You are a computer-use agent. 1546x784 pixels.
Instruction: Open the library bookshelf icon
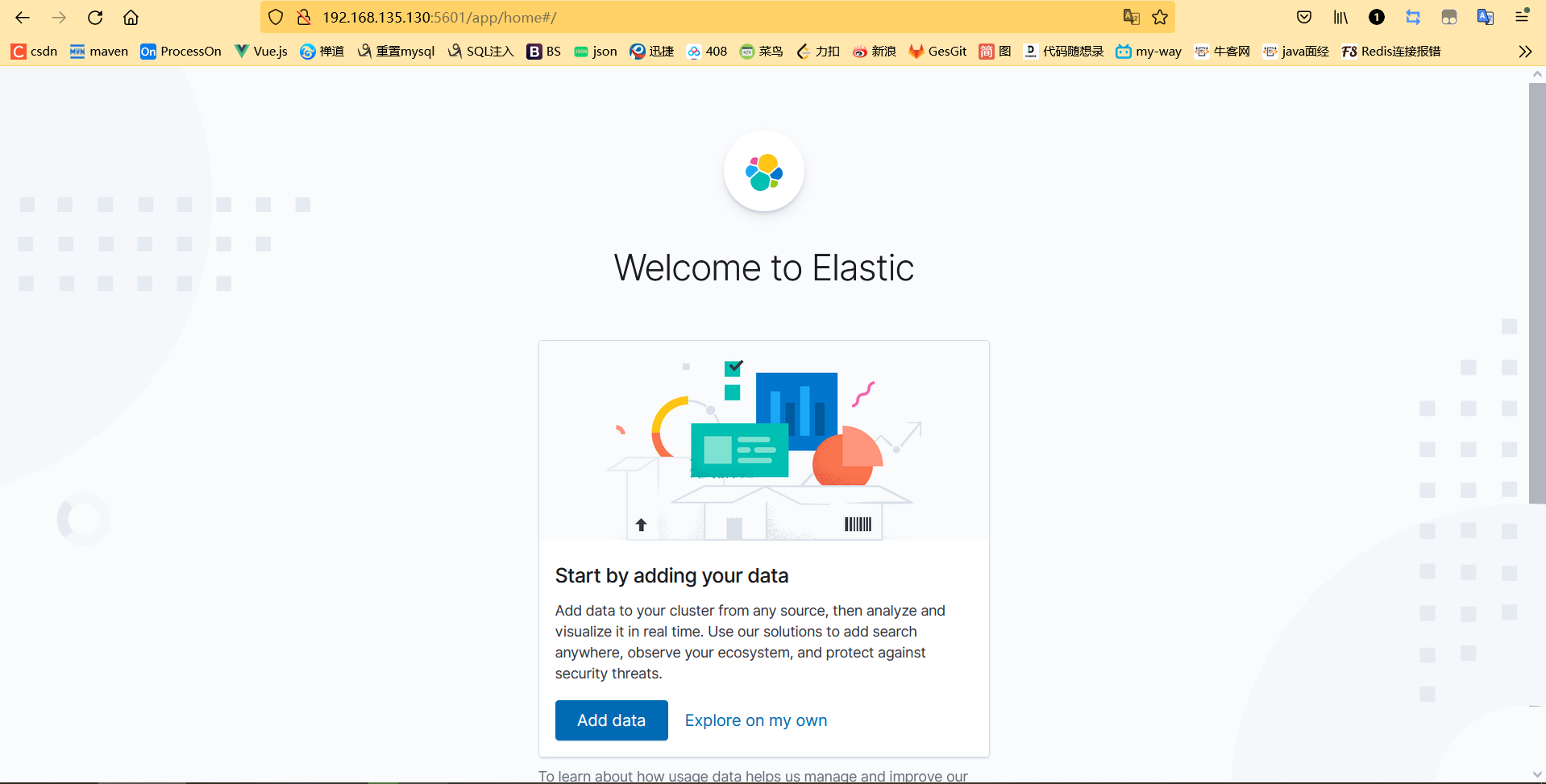point(1340,17)
